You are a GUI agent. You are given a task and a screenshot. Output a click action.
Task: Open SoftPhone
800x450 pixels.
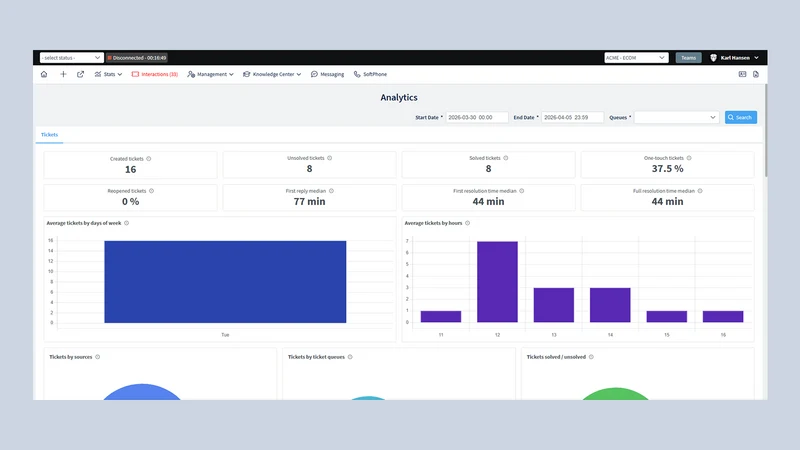pos(370,74)
